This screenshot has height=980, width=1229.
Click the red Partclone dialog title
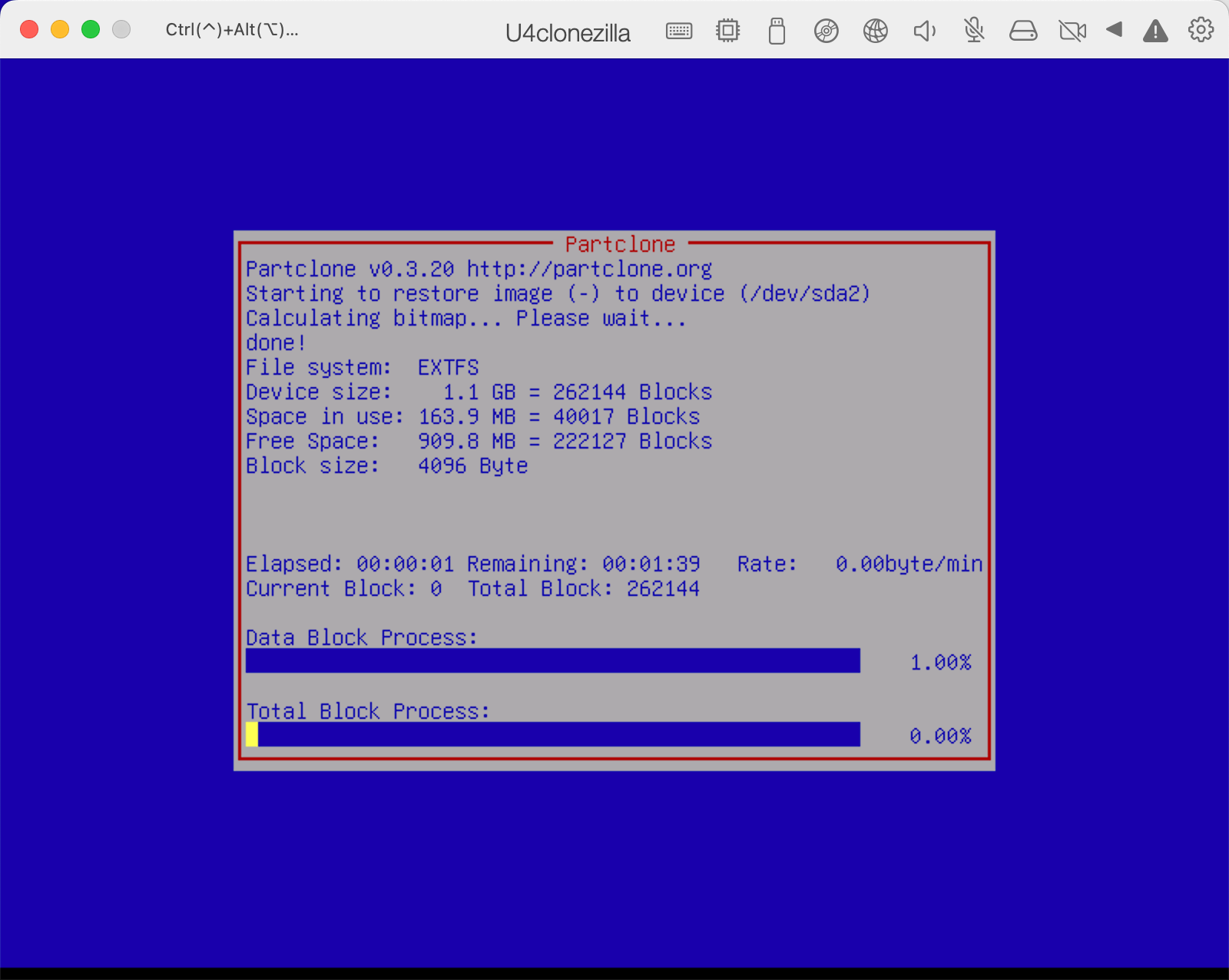coord(620,244)
